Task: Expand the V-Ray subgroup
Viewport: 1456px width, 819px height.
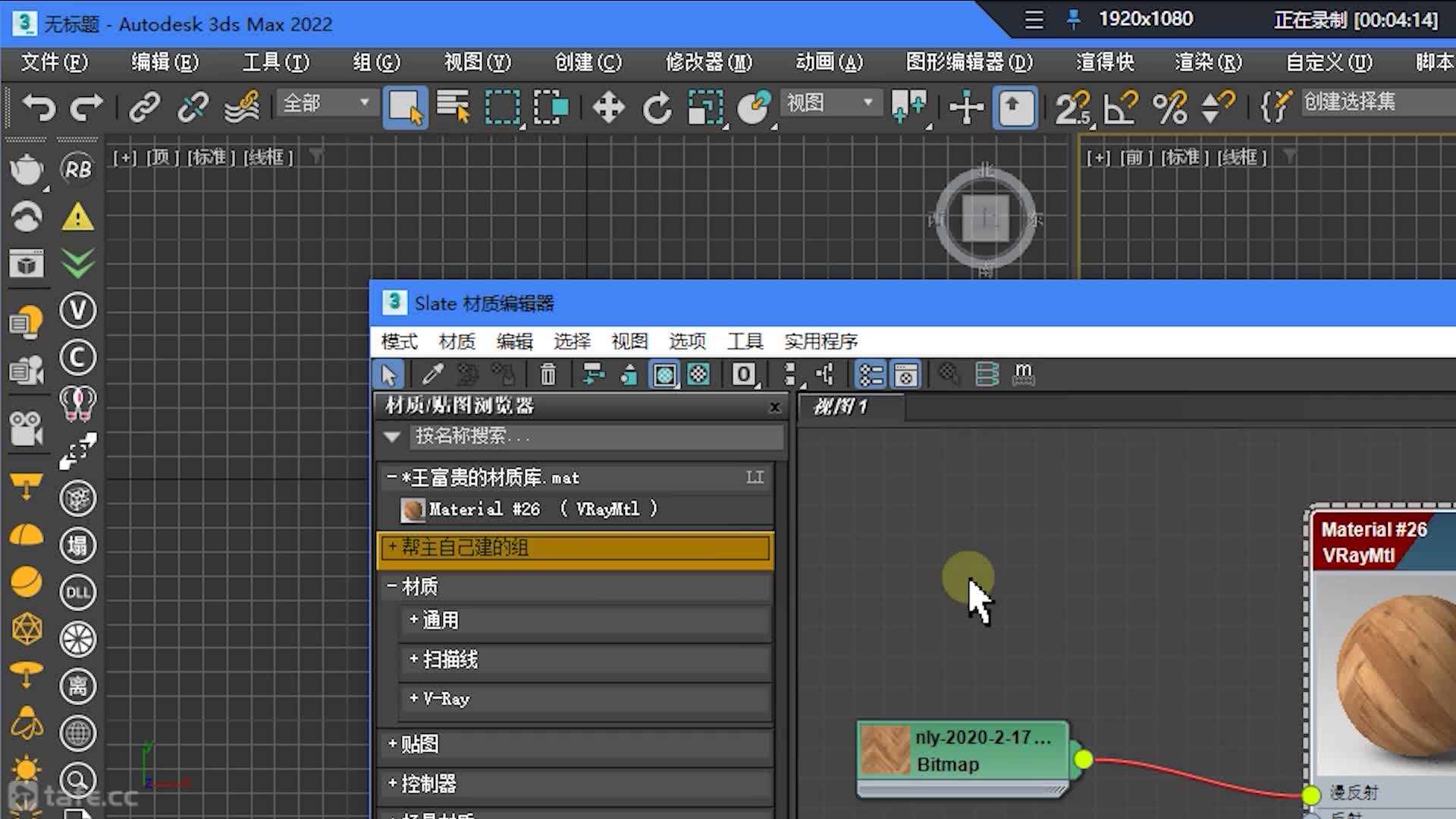Action: [x=413, y=698]
